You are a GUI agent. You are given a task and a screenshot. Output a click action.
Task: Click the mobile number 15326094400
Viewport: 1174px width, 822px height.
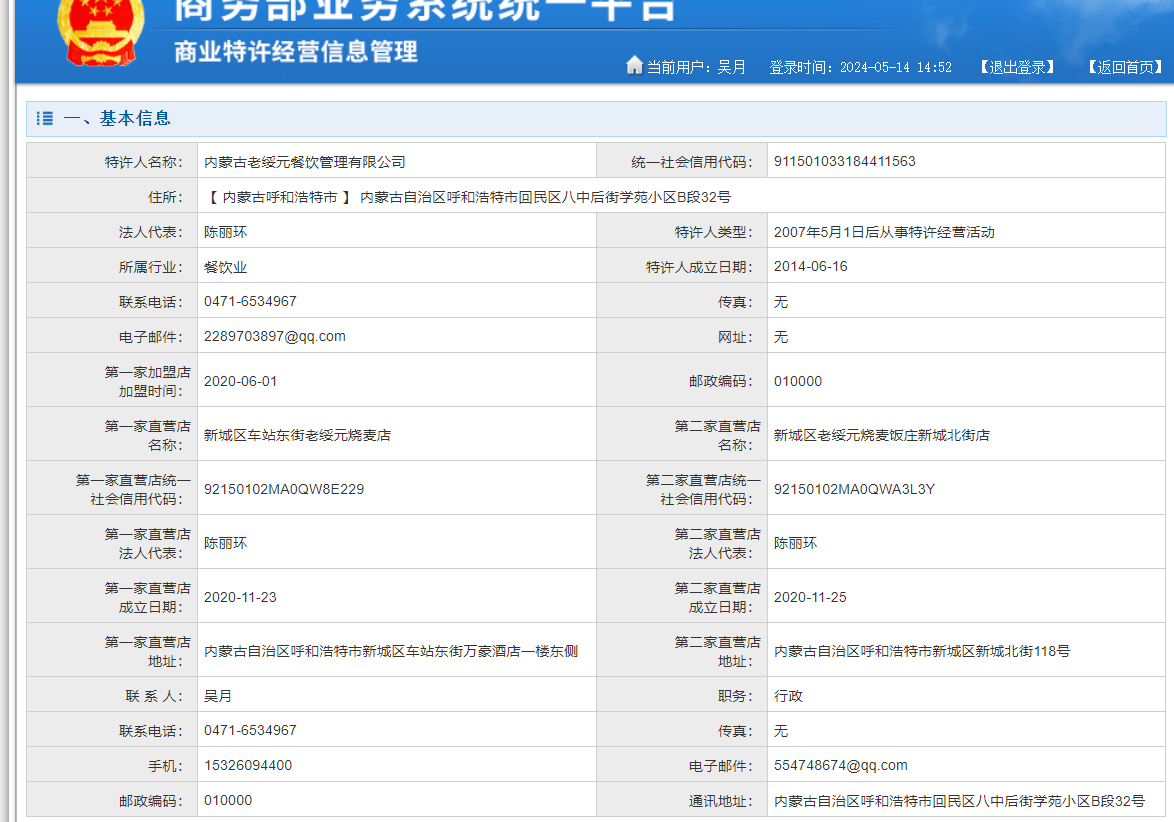(x=248, y=765)
